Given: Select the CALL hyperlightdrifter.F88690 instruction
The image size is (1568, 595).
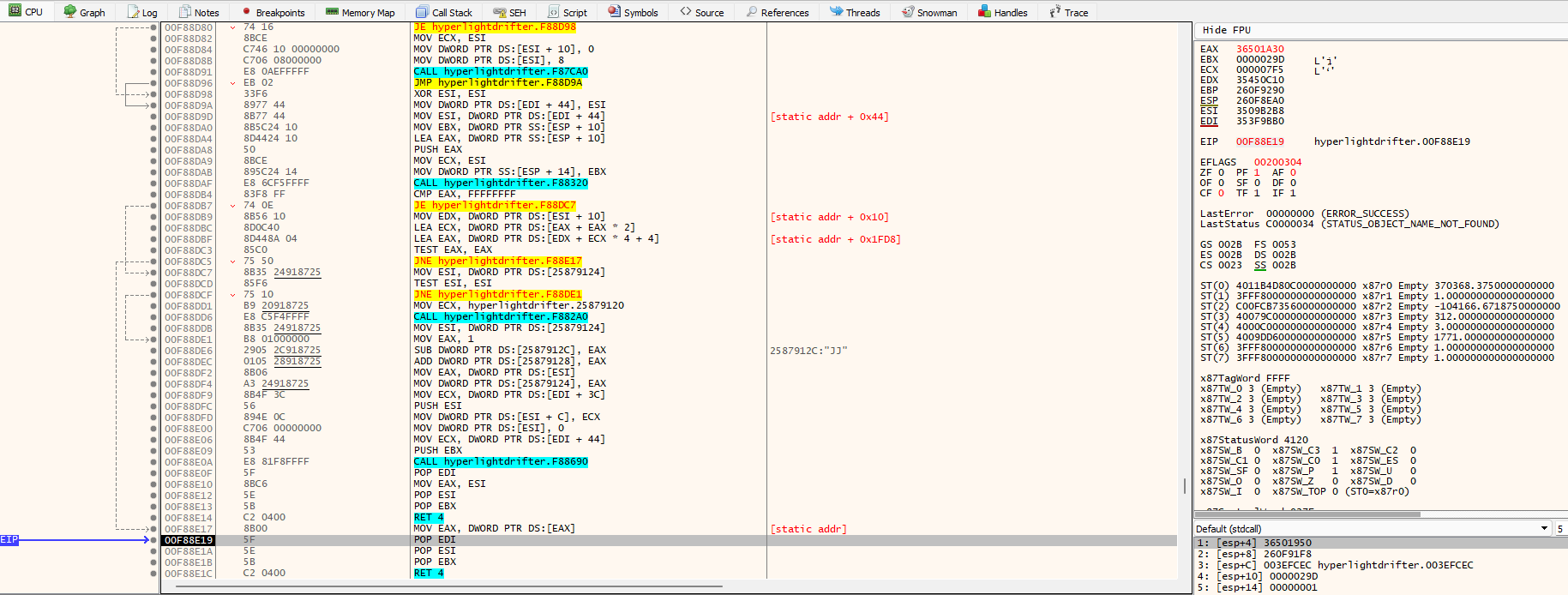Looking at the screenshot, I should [501, 462].
